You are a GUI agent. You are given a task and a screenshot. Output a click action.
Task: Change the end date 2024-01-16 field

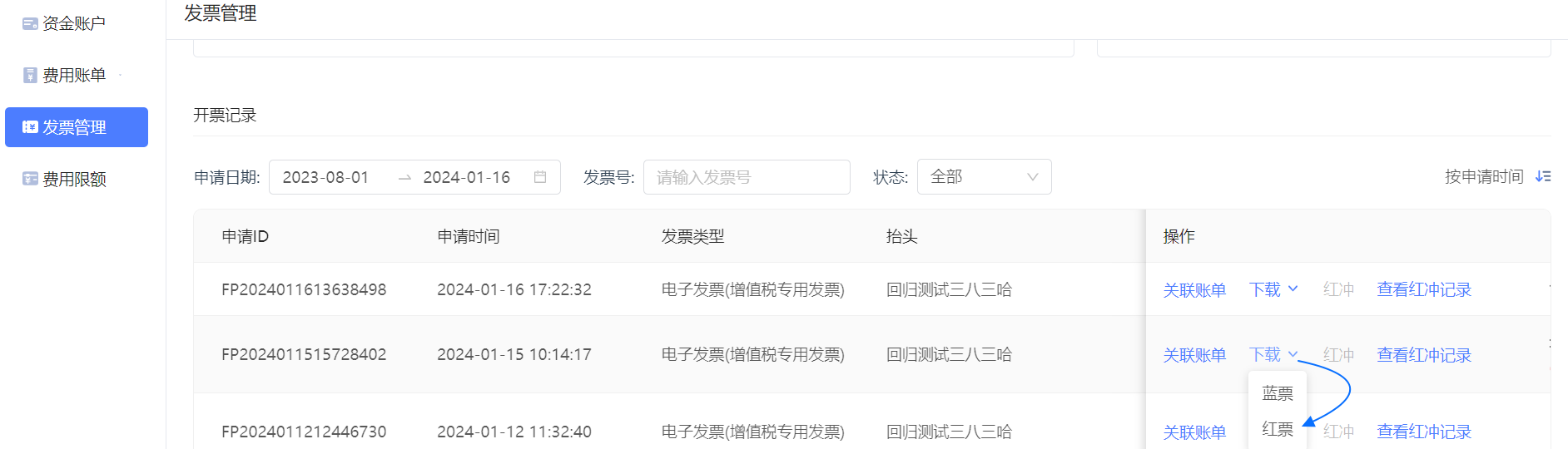(466, 177)
